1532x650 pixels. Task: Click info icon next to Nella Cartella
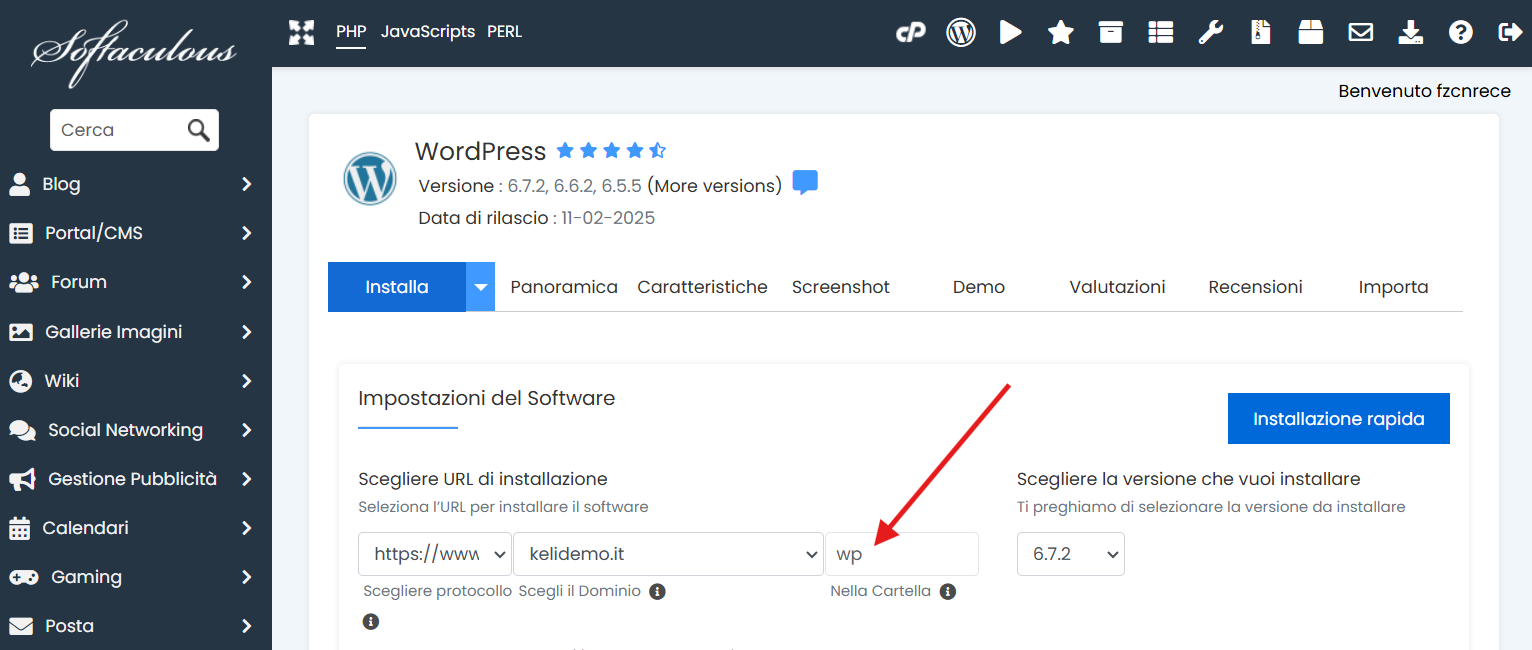948,591
